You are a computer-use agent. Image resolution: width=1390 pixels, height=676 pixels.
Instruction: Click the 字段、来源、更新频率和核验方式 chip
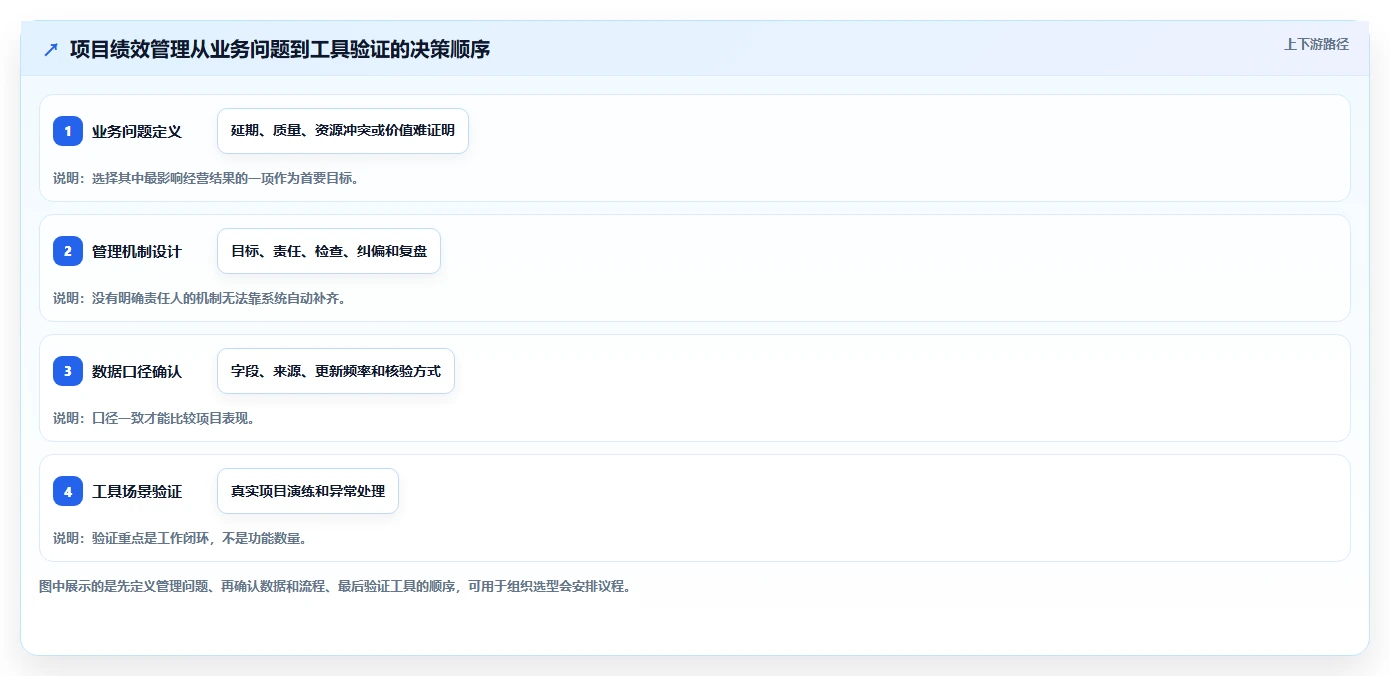tap(336, 371)
